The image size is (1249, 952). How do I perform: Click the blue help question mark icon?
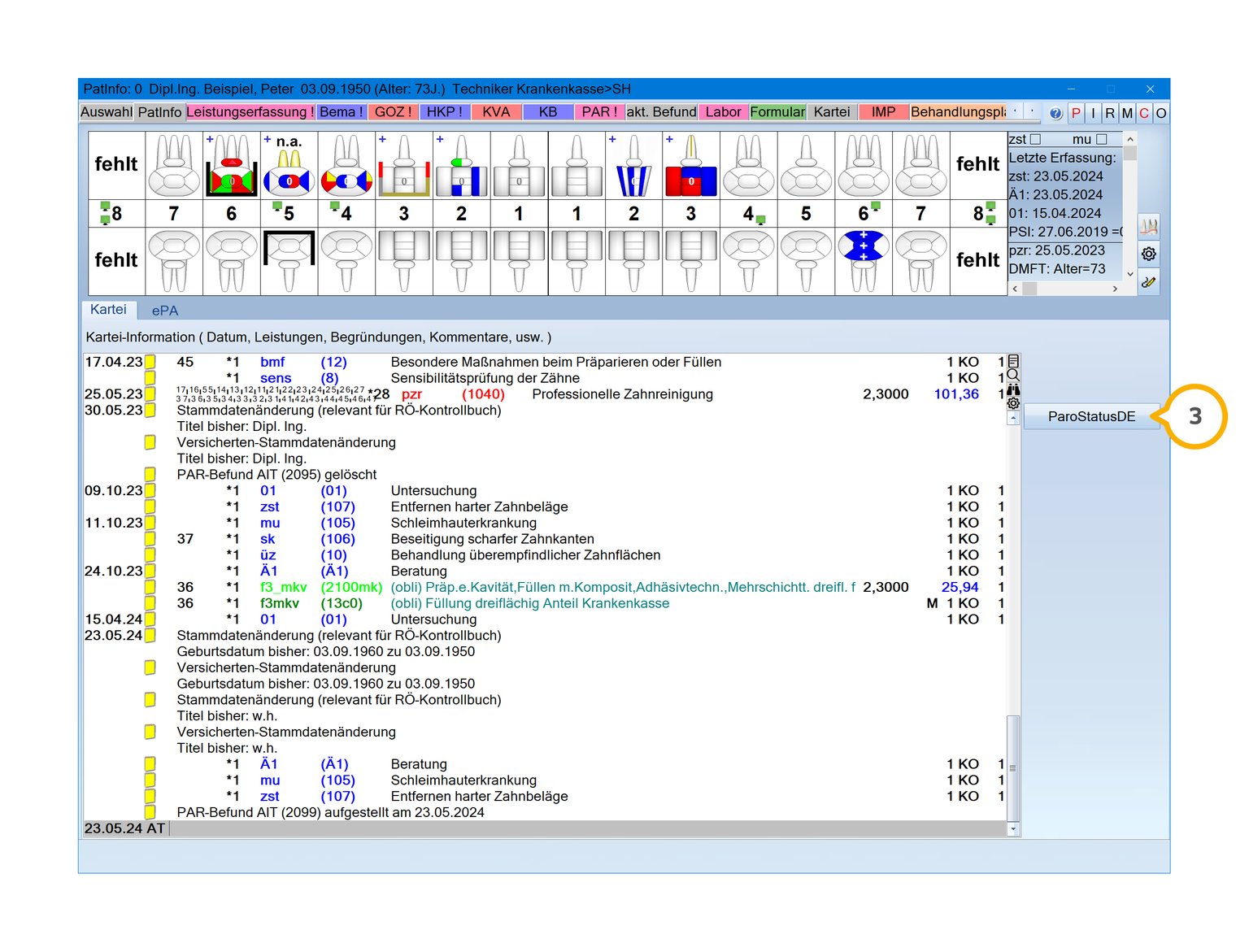pos(1055,113)
